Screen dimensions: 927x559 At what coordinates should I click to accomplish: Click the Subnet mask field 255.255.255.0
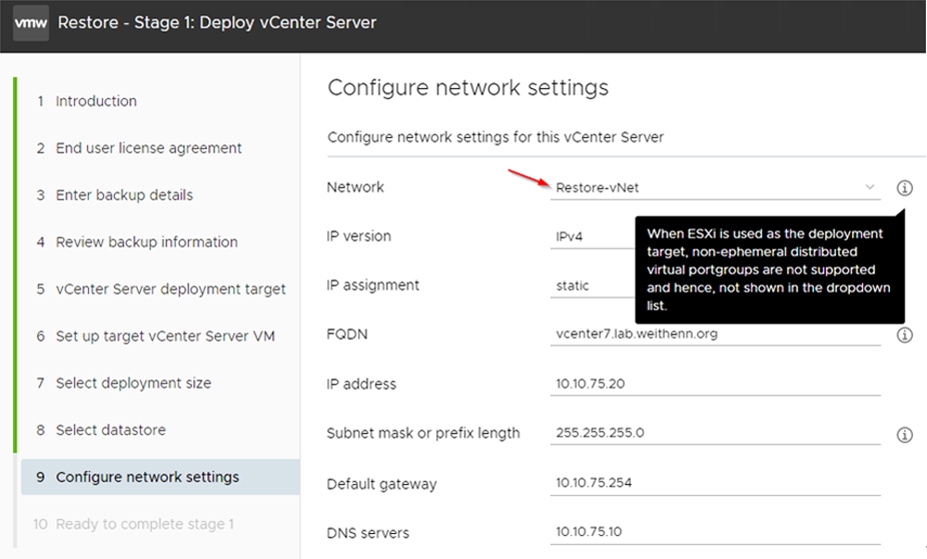tap(715, 433)
